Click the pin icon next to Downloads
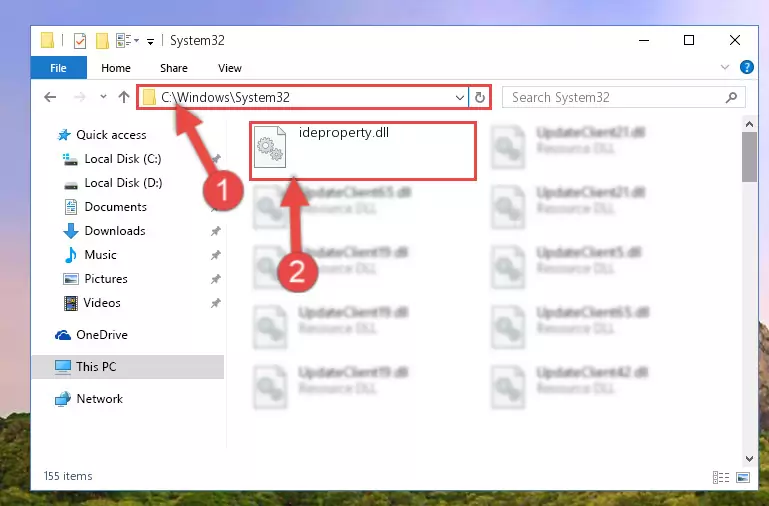 pyautogui.click(x=215, y=231)
